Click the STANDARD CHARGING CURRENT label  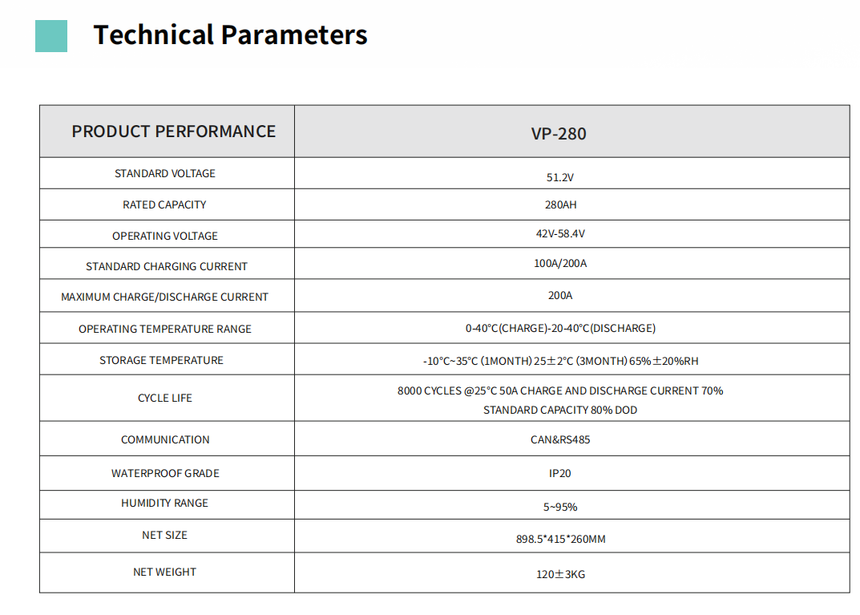click(166, 266)
